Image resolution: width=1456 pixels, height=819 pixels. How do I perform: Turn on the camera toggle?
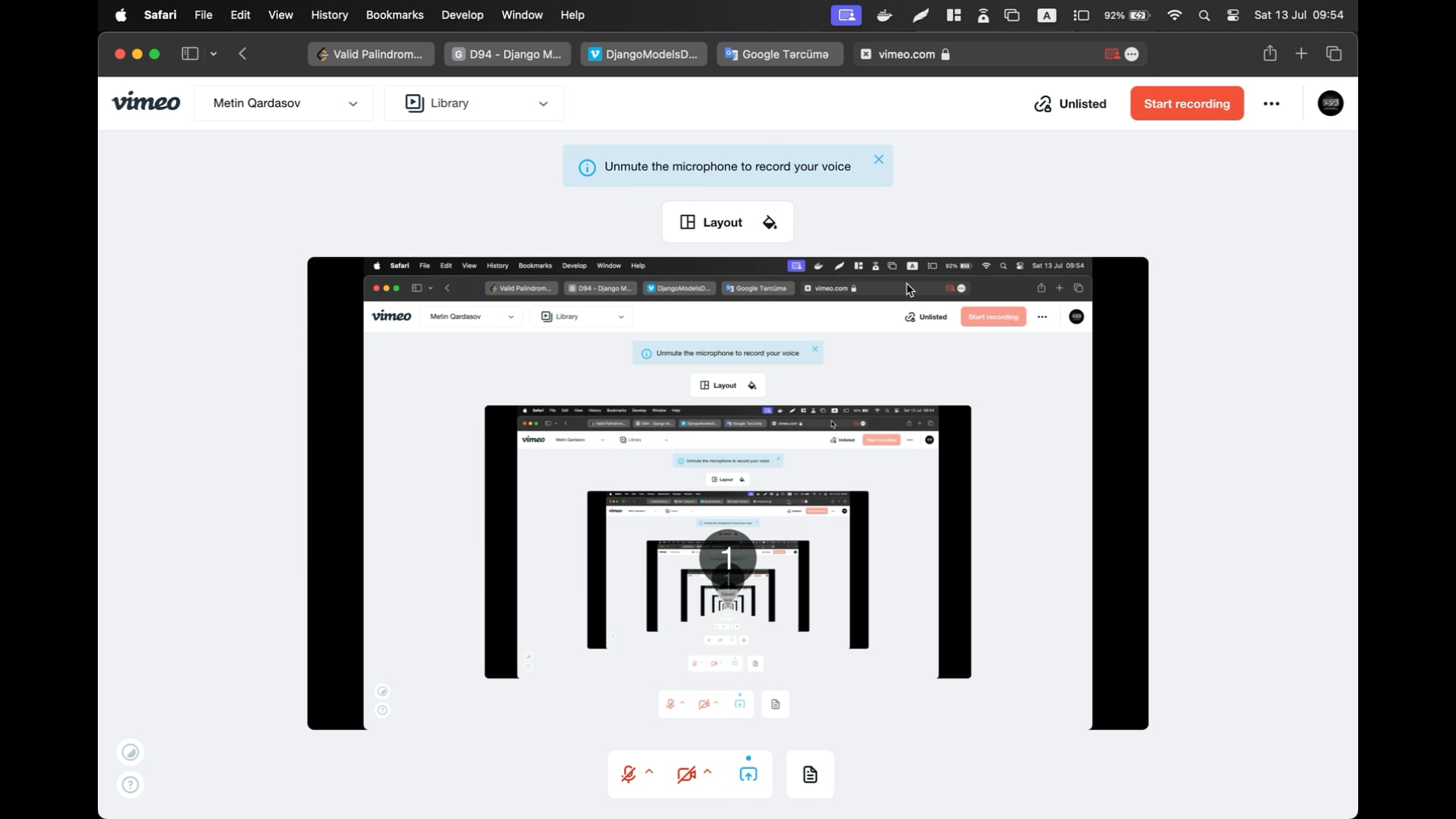coord(686,774)
